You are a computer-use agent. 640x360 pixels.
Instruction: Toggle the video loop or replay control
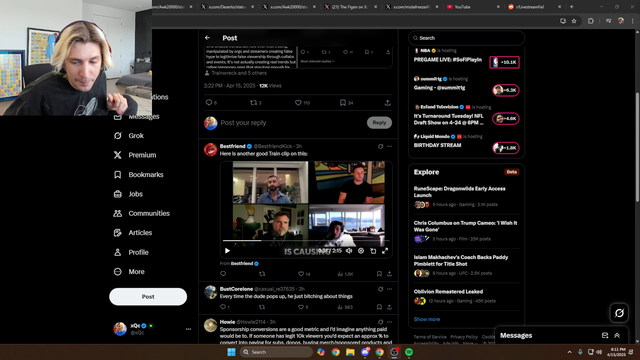[373, 251]
